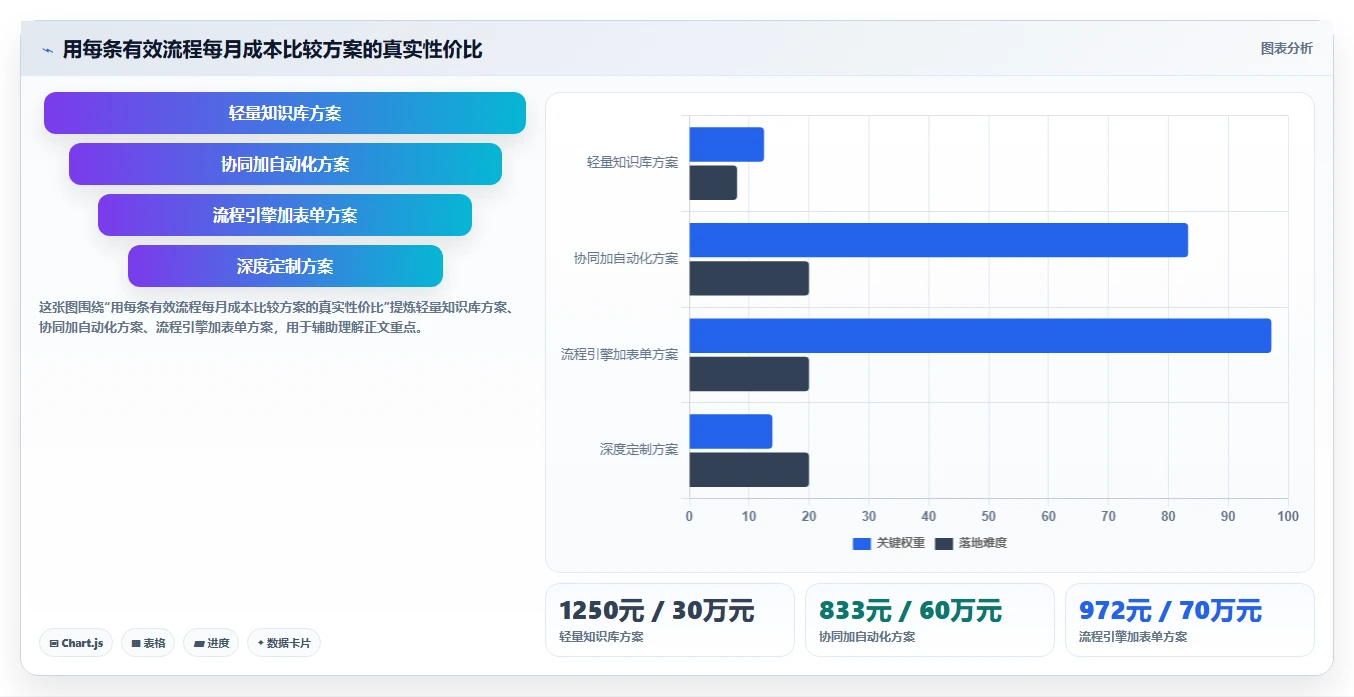Click dark 落地难度 bar for 协同加自动化方案
The width and height of the screenshot is (1354, 697).
coord(749,278)
